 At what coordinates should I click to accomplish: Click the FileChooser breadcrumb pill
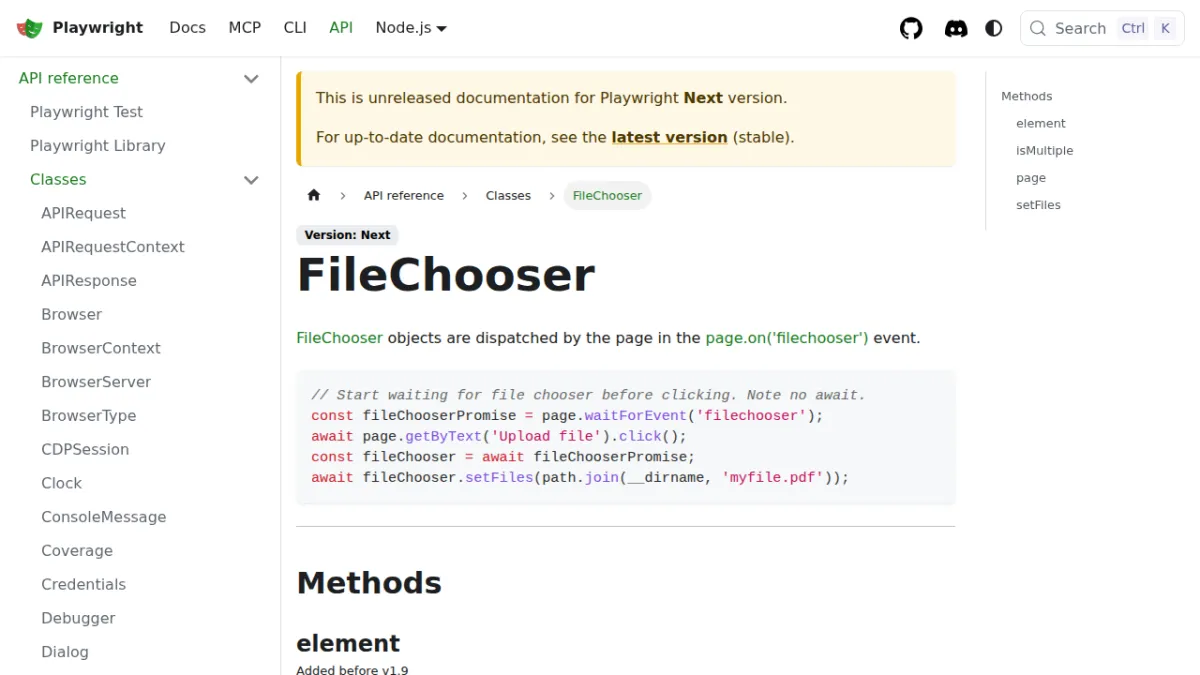[607, 195]
